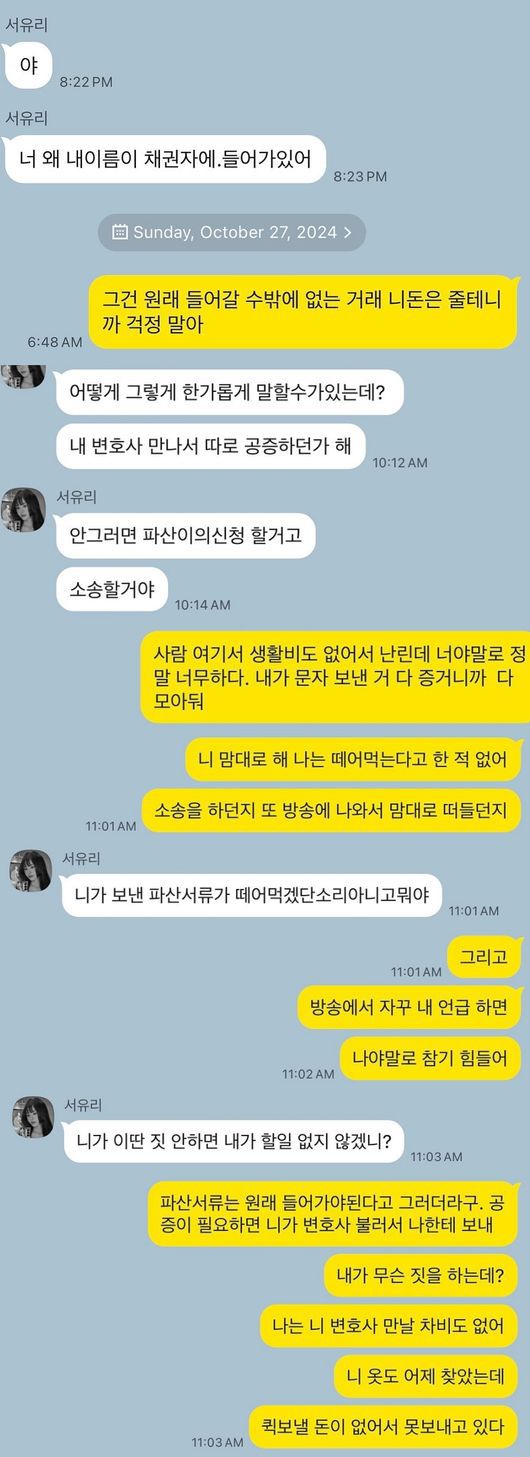Tap the 서유리 sender name at top
This screenshot has width=530, height=1457.
(27, 25)
